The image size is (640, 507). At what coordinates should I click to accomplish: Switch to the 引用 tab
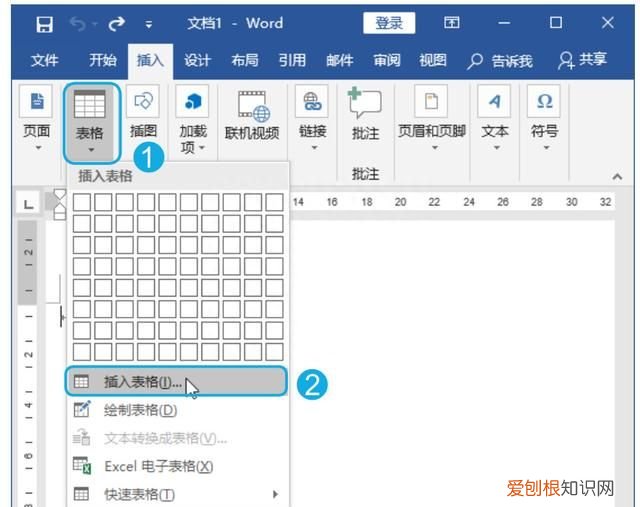tap(292, 61)
